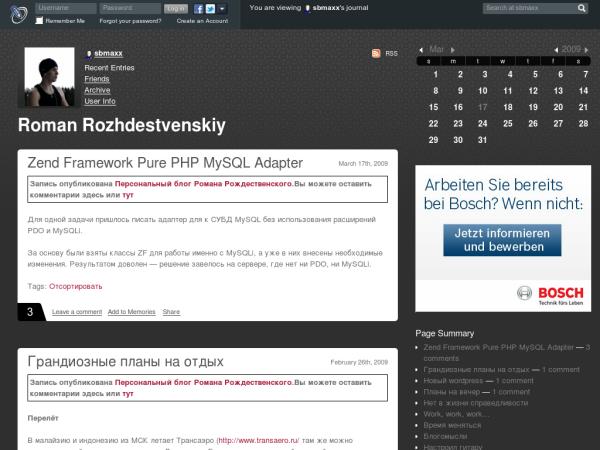Tick the Remember Me checkbox
The width and height of the screenshot is (600, 450).
[39, 21]
